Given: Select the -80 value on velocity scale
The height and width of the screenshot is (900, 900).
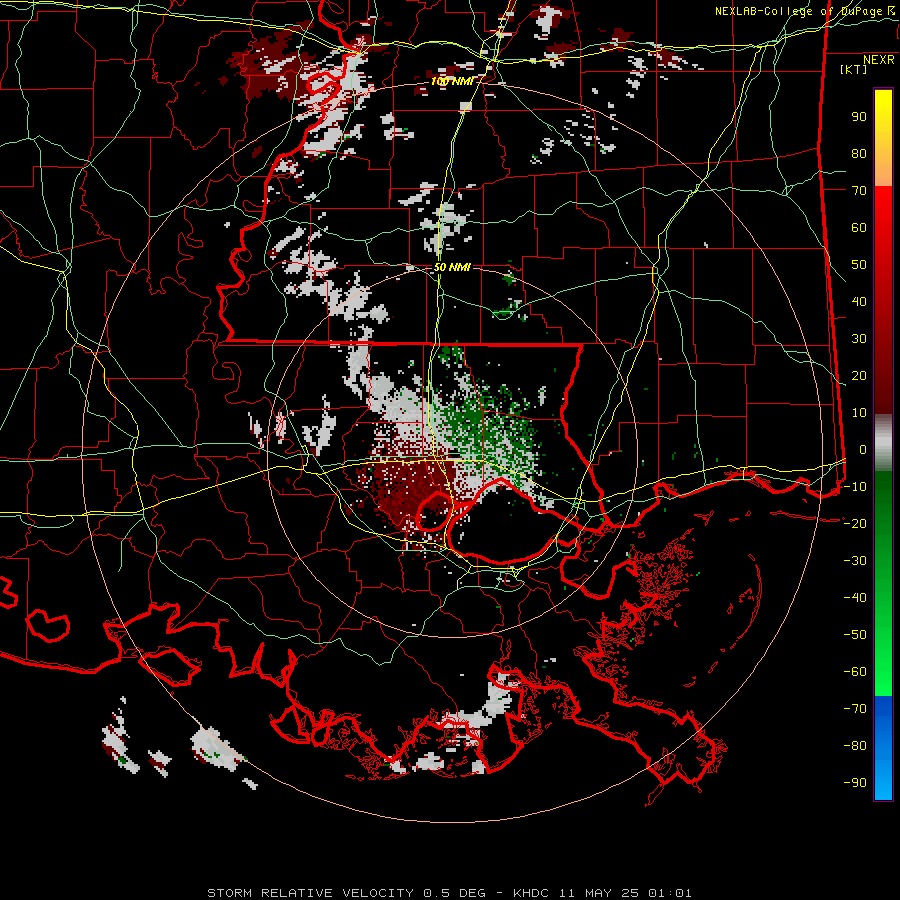Looking at the screenshot, I should (x=855, y=746).
